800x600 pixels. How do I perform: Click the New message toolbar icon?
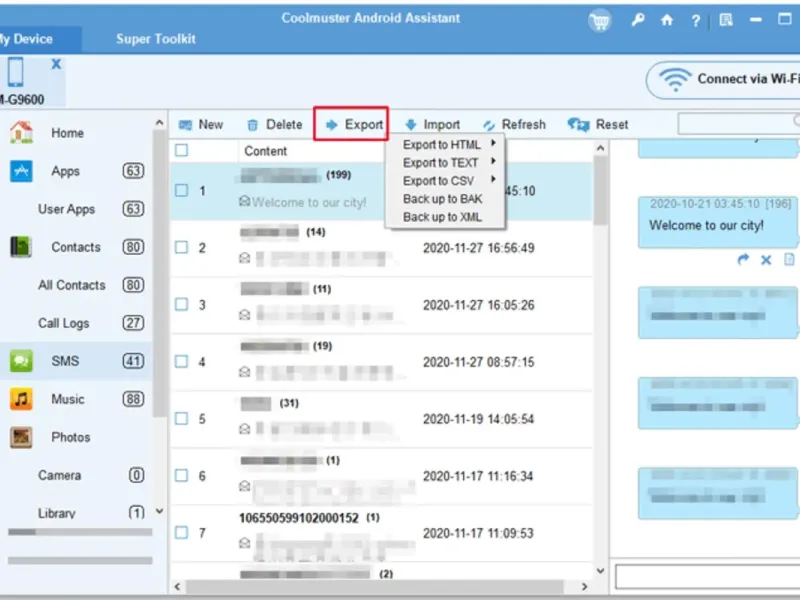tap(185, 124)
